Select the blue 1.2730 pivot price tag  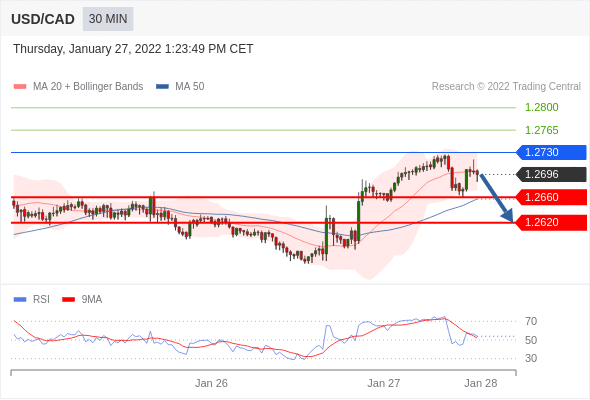click(551, 152)
